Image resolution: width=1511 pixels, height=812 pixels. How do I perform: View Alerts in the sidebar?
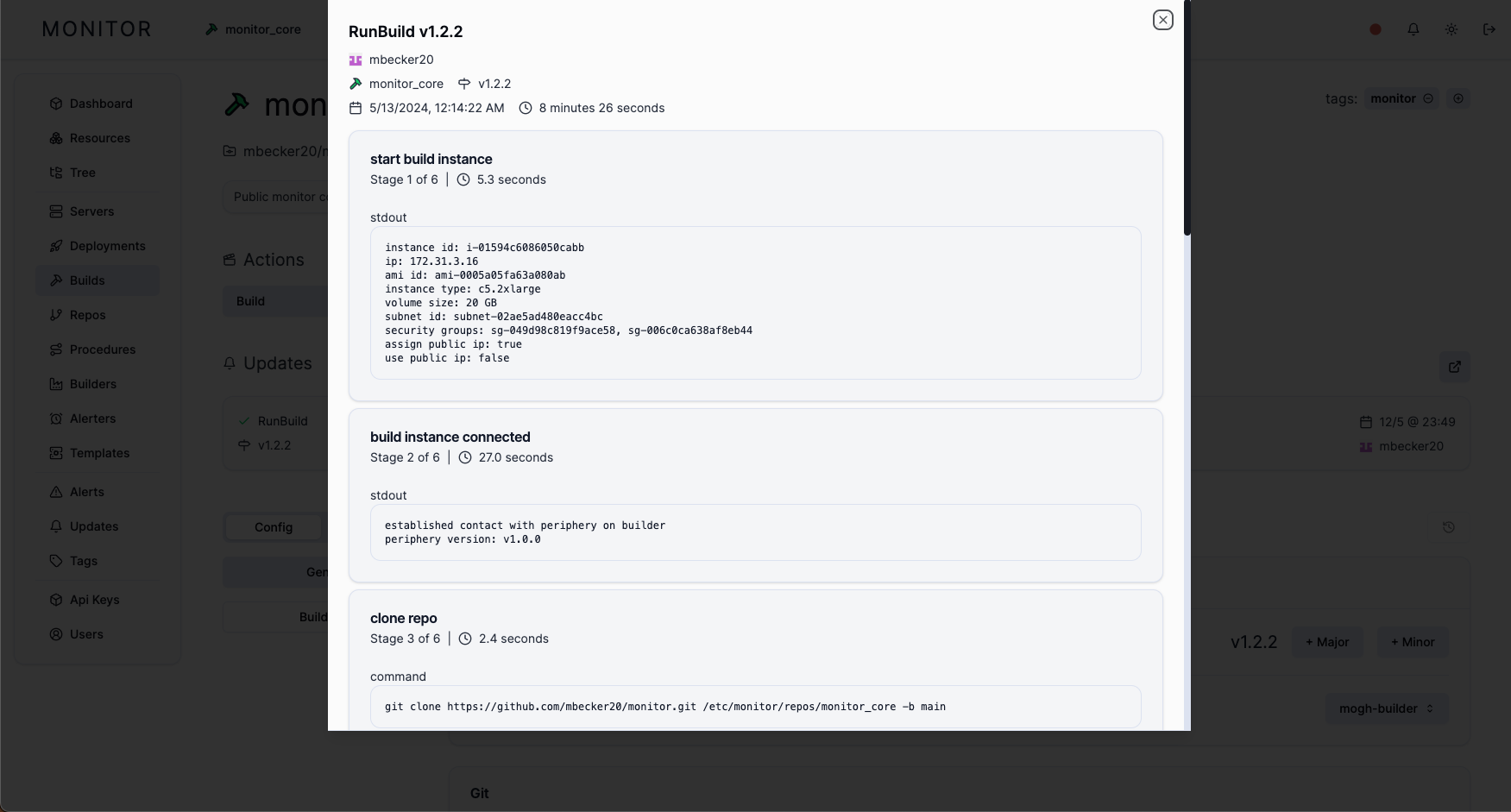coord(98,492)
